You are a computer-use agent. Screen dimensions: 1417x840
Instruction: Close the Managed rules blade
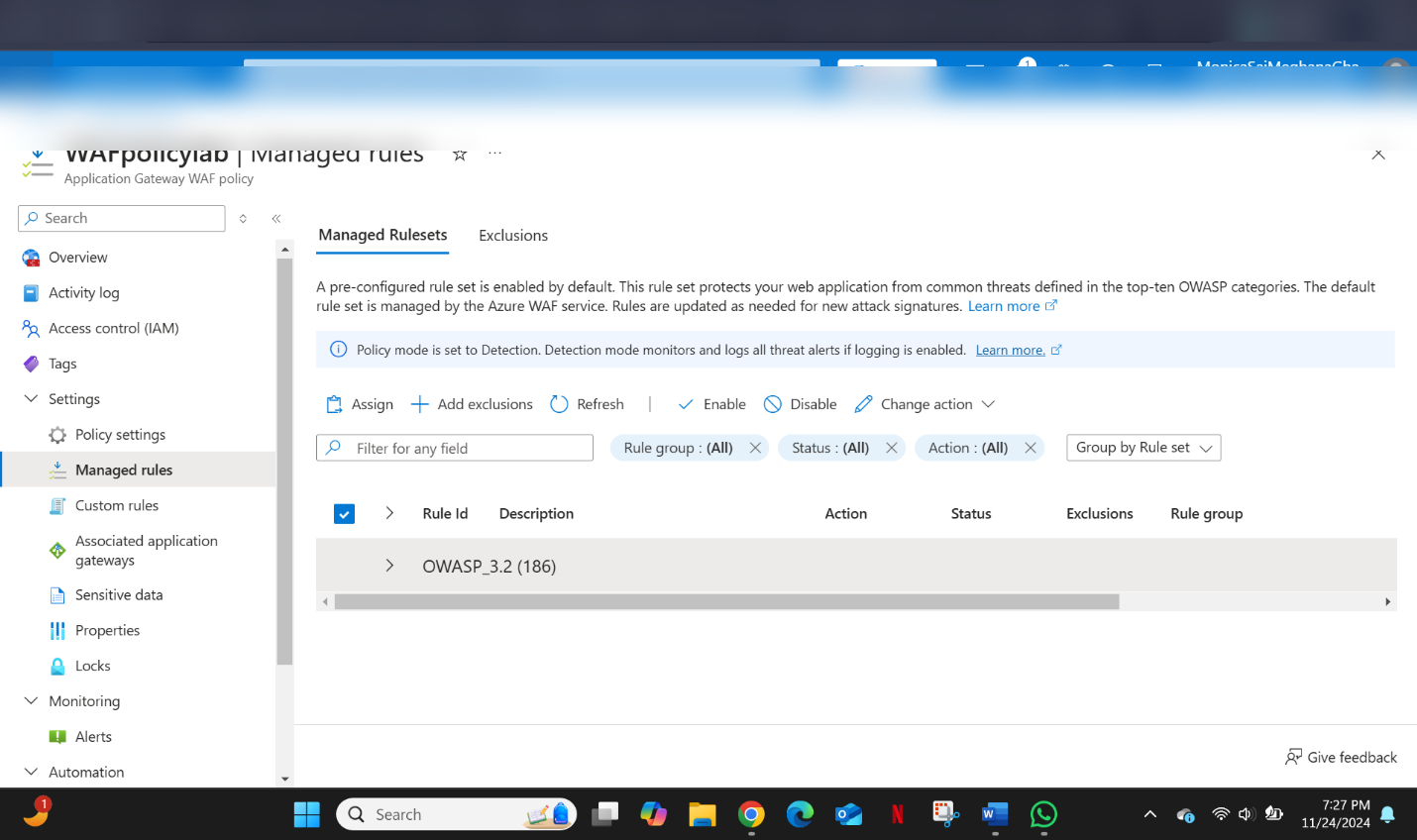pos(1378,154)
